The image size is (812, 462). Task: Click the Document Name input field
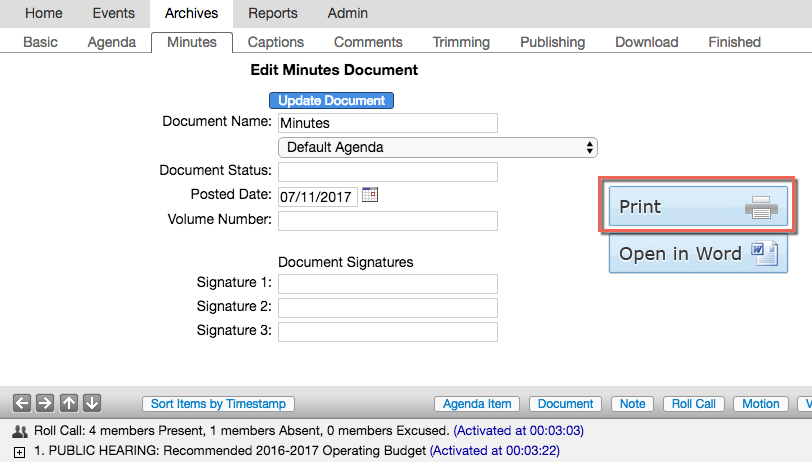point(387,123)
